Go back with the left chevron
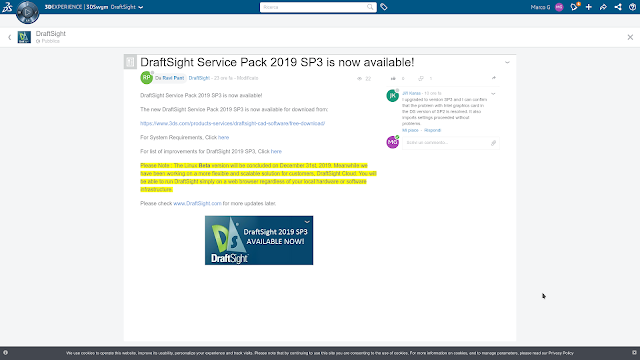Screen dimensions: 640x360 [9, 37]
